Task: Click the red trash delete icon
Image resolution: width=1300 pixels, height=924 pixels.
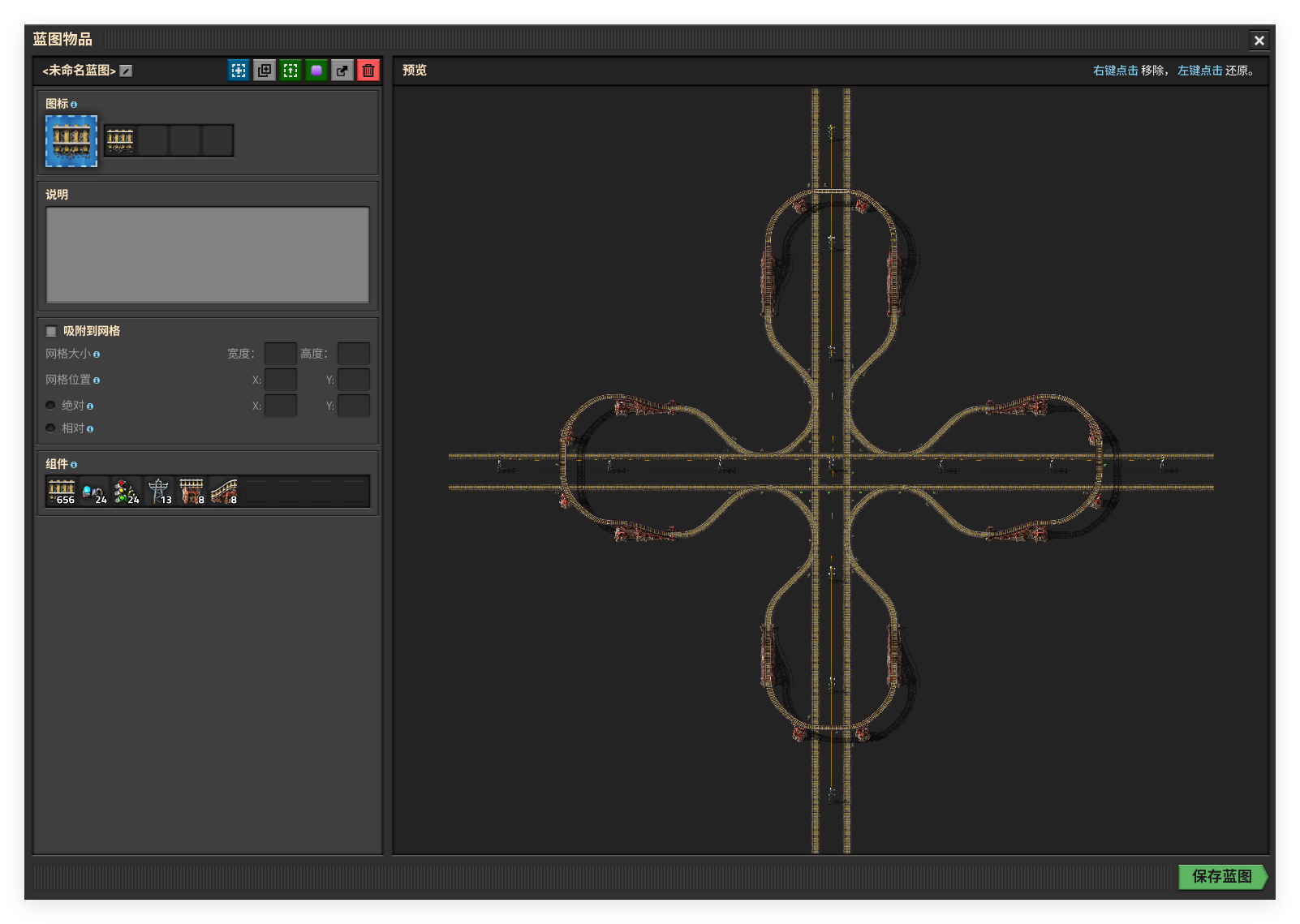Action: [368, 71]
